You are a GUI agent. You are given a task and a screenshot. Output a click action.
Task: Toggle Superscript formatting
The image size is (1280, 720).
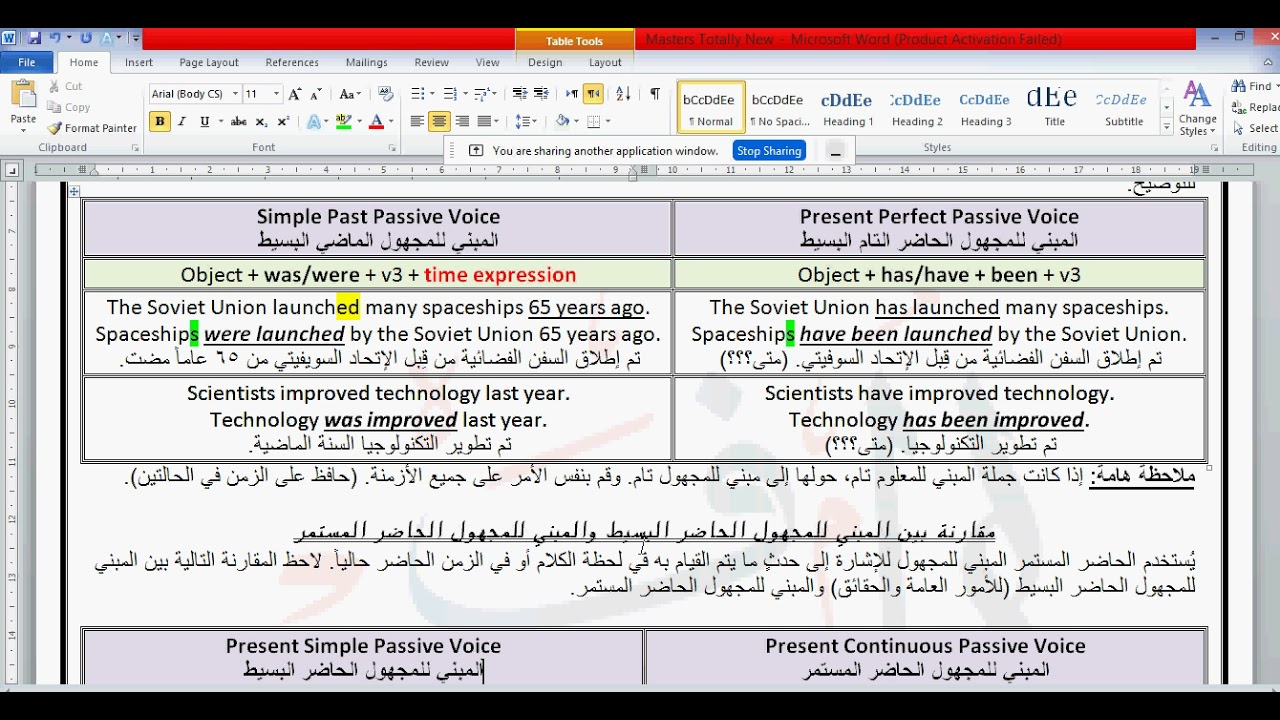283,122
